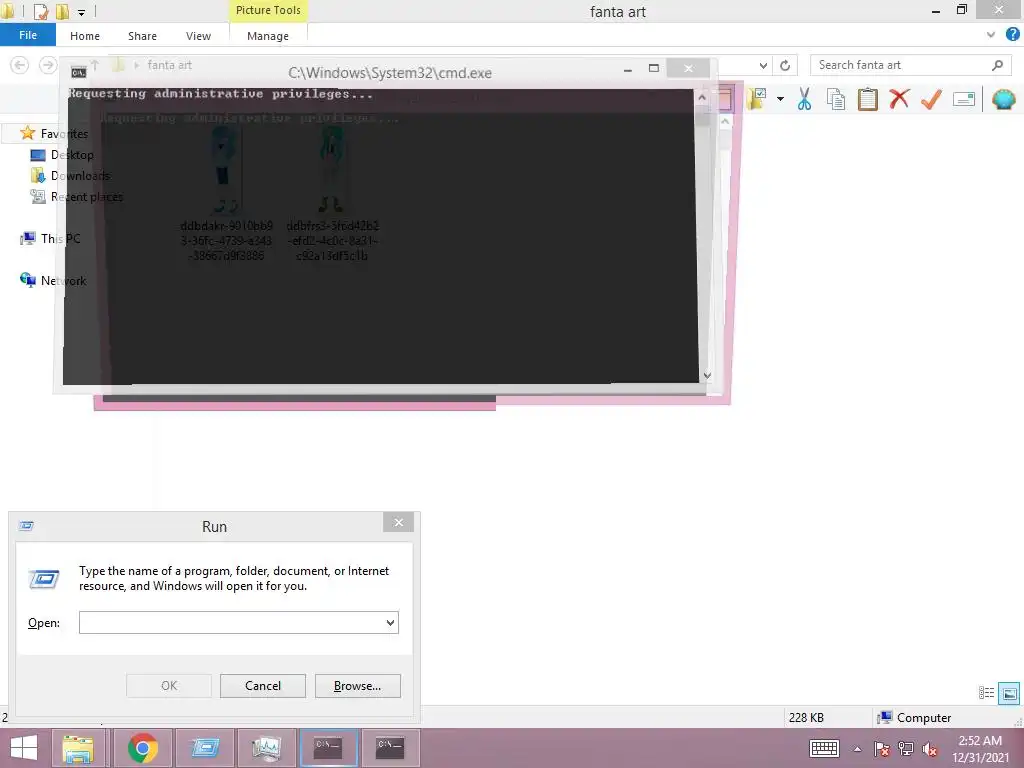
Task: Open Google Chrome from the taskbar
Action: [142, 748]
